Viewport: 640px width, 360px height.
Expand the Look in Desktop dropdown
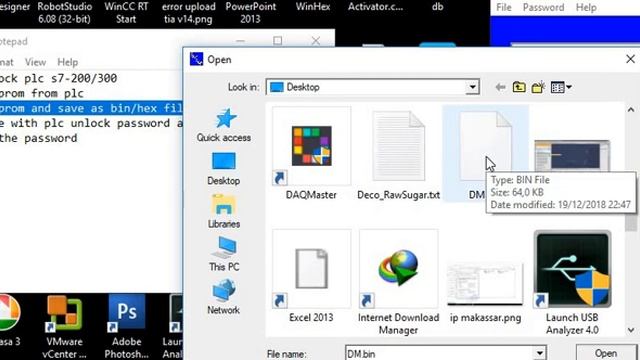(x=472, y=87)
